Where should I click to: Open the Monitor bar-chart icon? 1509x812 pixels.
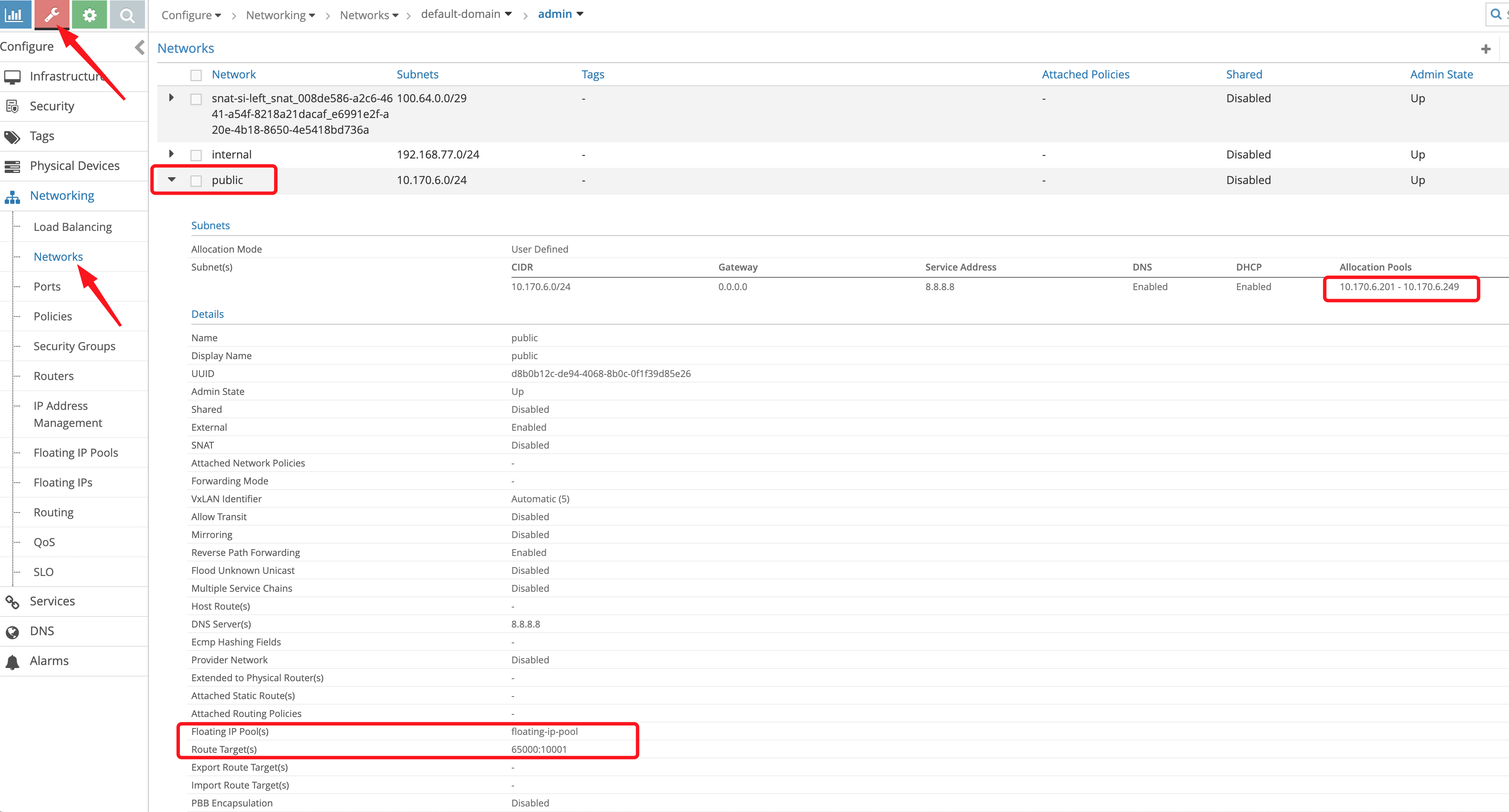tap(14, 14)
